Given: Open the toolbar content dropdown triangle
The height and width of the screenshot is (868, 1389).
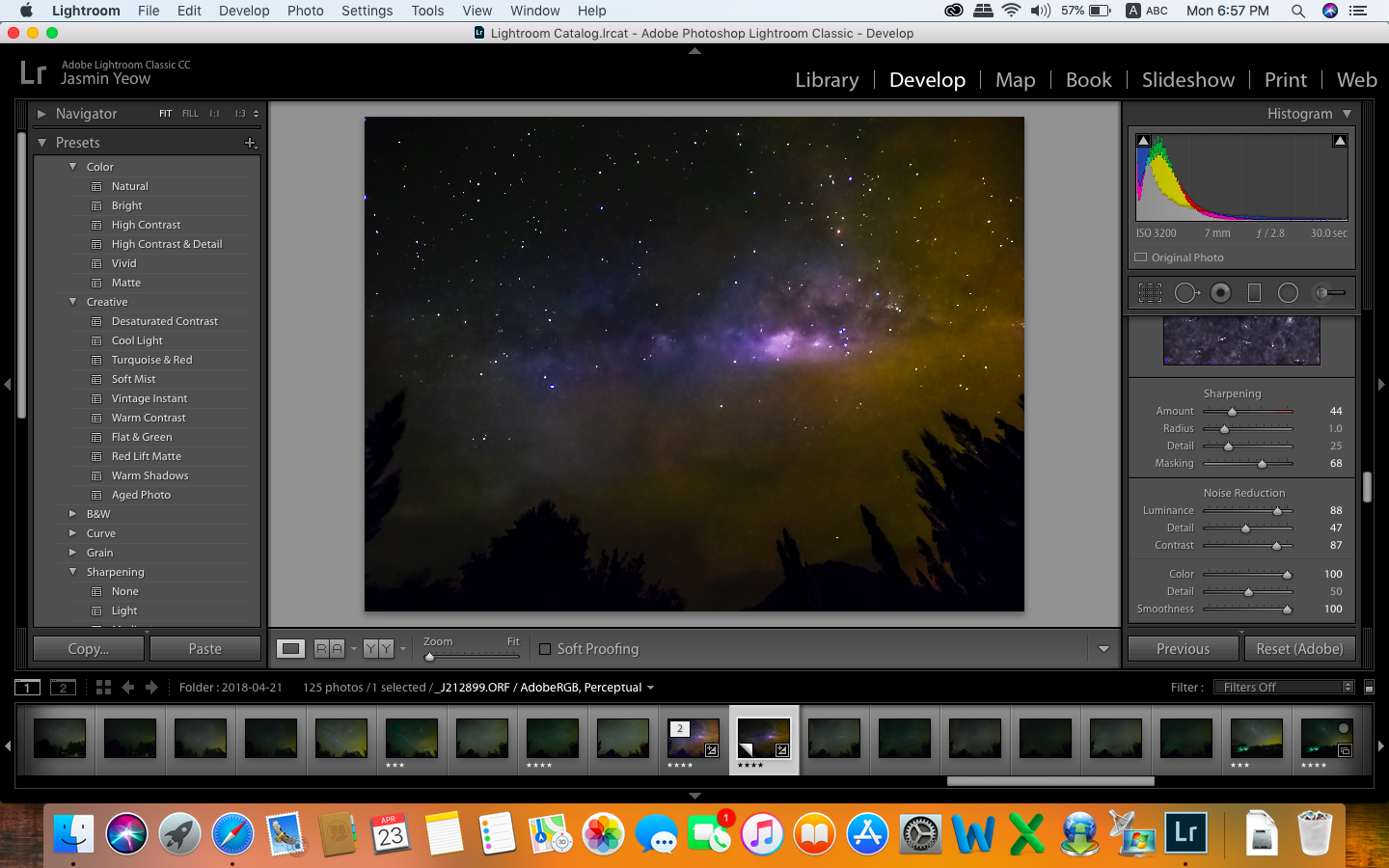Looking at the screenshot, I should coord(1104,649).
